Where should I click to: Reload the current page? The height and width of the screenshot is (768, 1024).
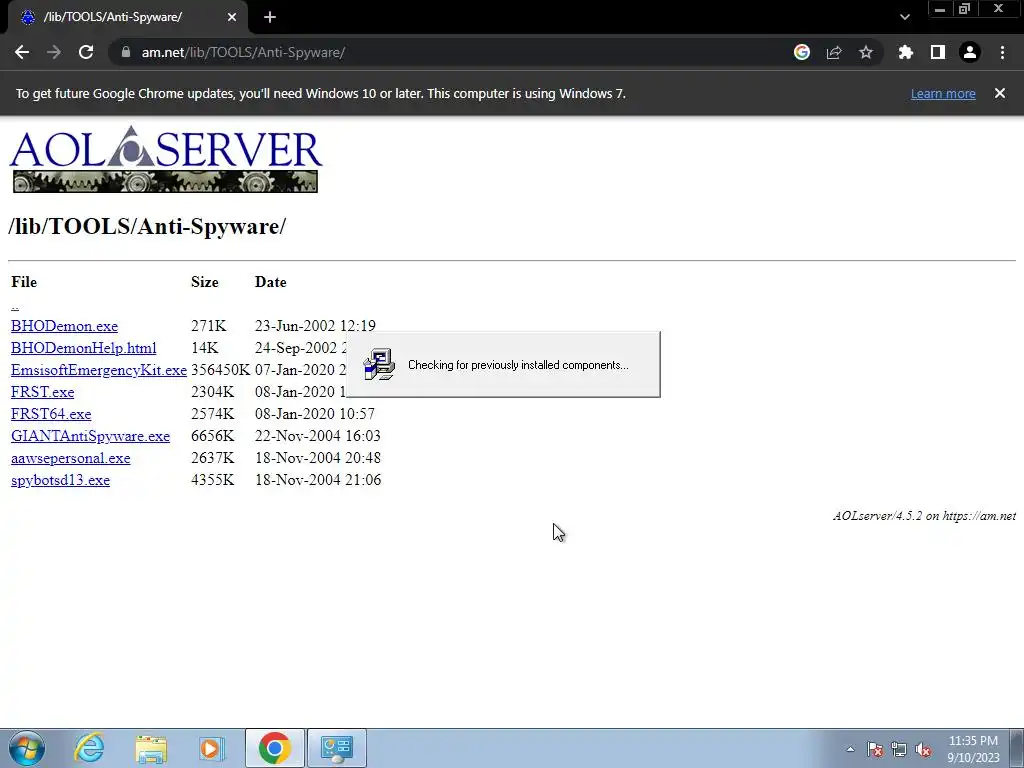click(86, 52)
